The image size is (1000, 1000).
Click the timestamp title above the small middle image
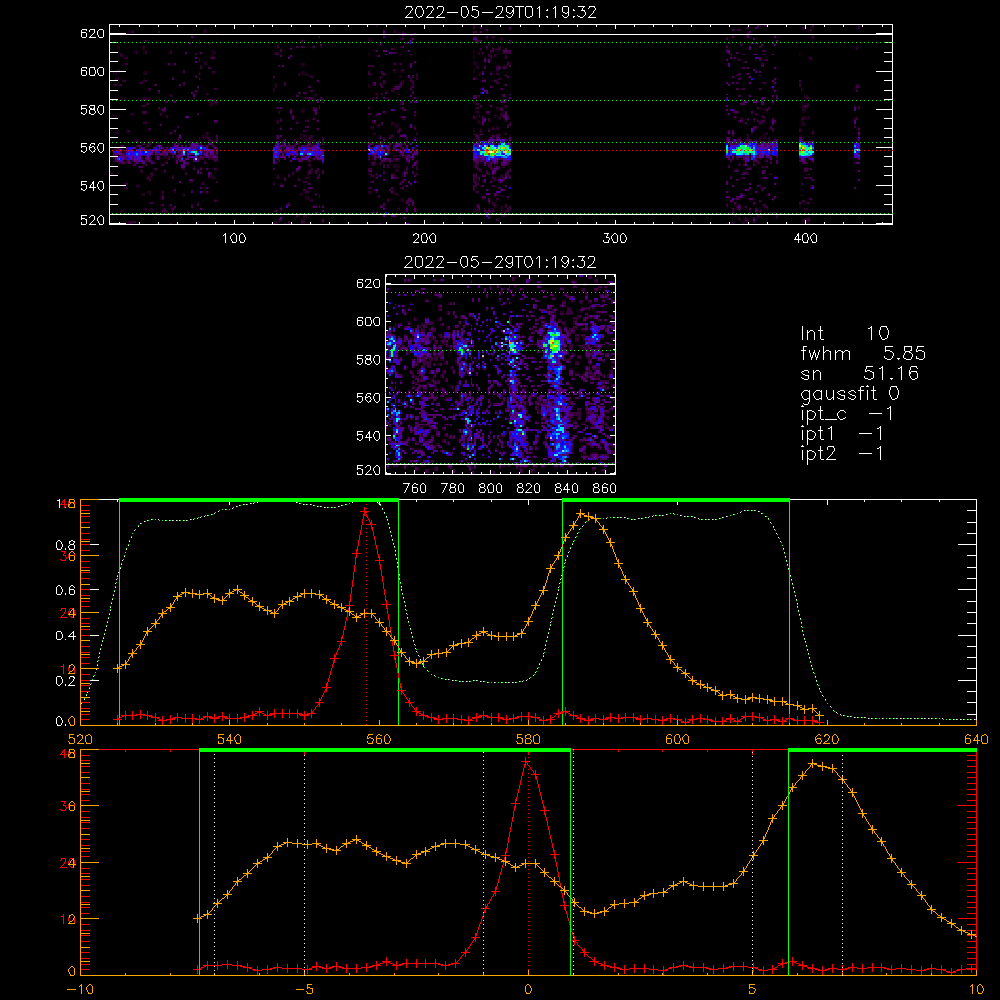coord(500,262)
